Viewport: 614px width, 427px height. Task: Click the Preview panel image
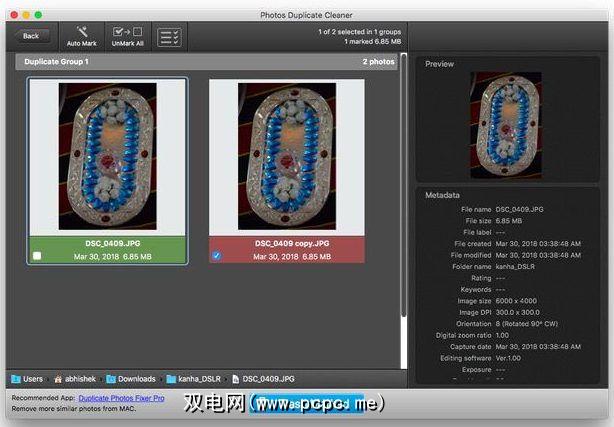coord(506,125)
